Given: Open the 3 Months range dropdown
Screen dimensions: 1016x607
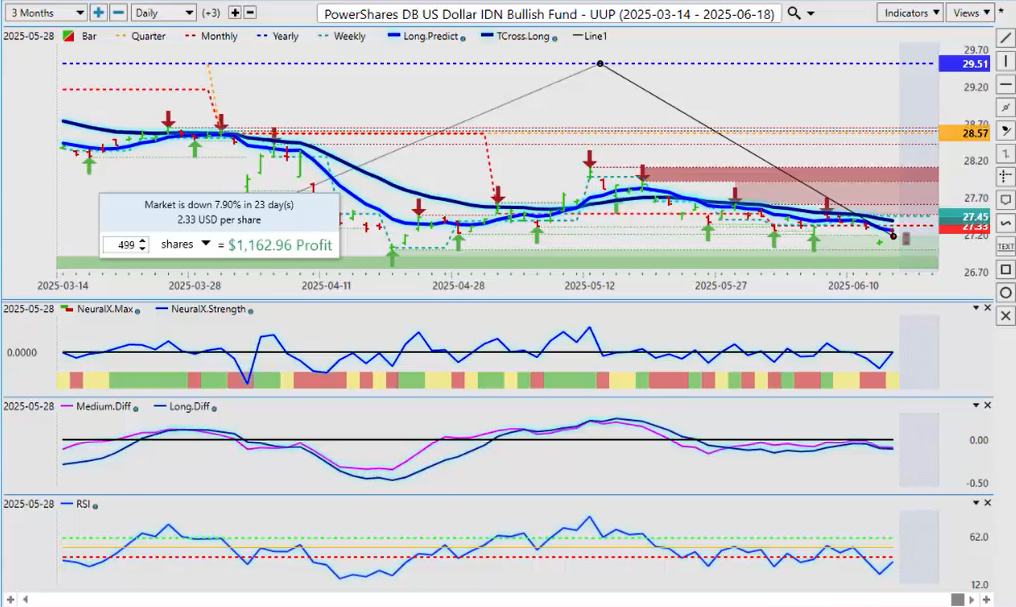Looking at the screenshot, I should tap(45, 13).
